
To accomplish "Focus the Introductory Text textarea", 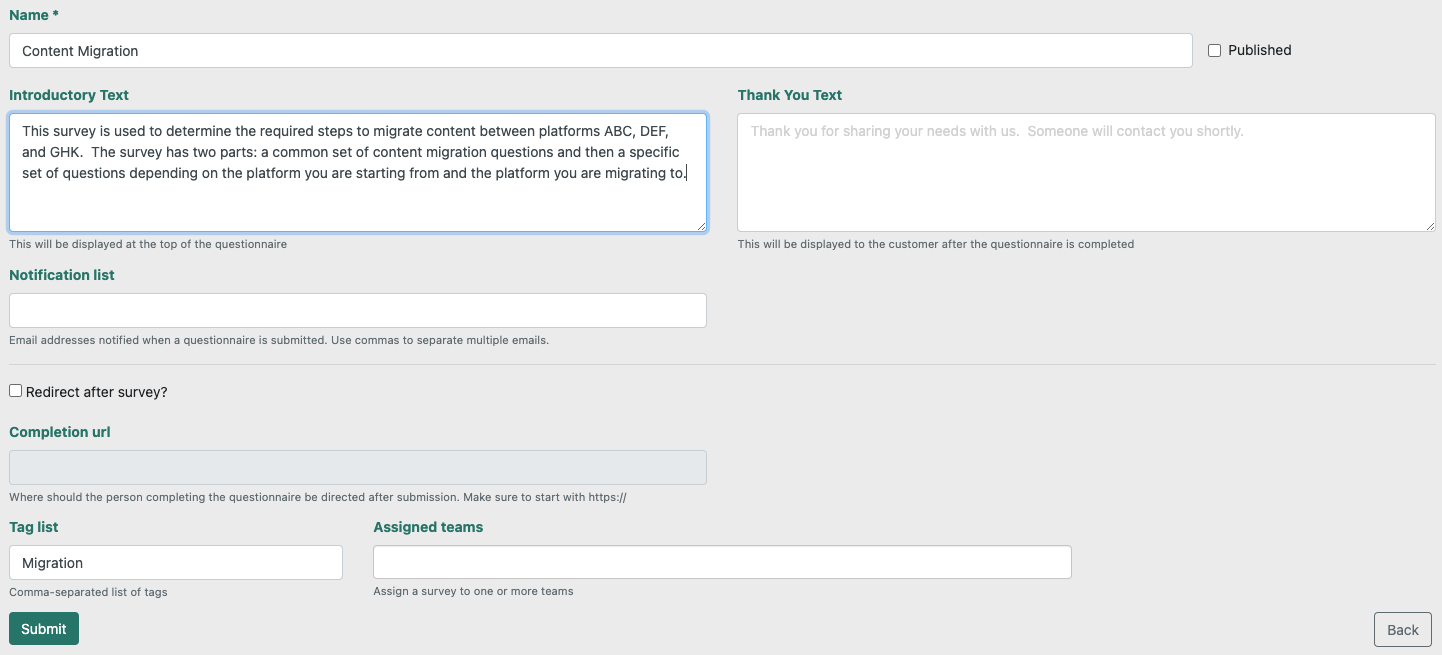I will coord(358,170).
